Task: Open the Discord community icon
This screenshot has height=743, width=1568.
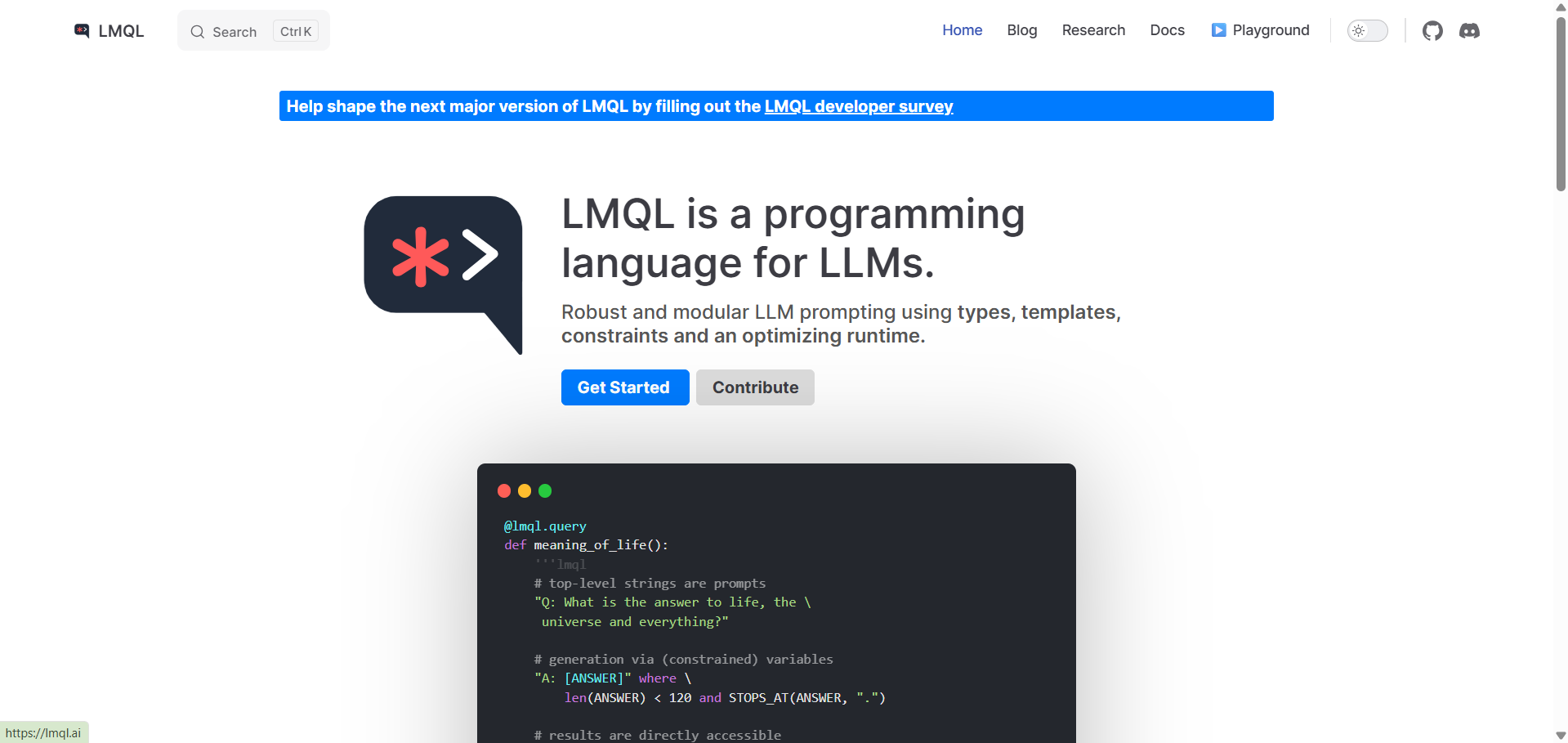Action: pyautogui.click(x=1470, y=30)
